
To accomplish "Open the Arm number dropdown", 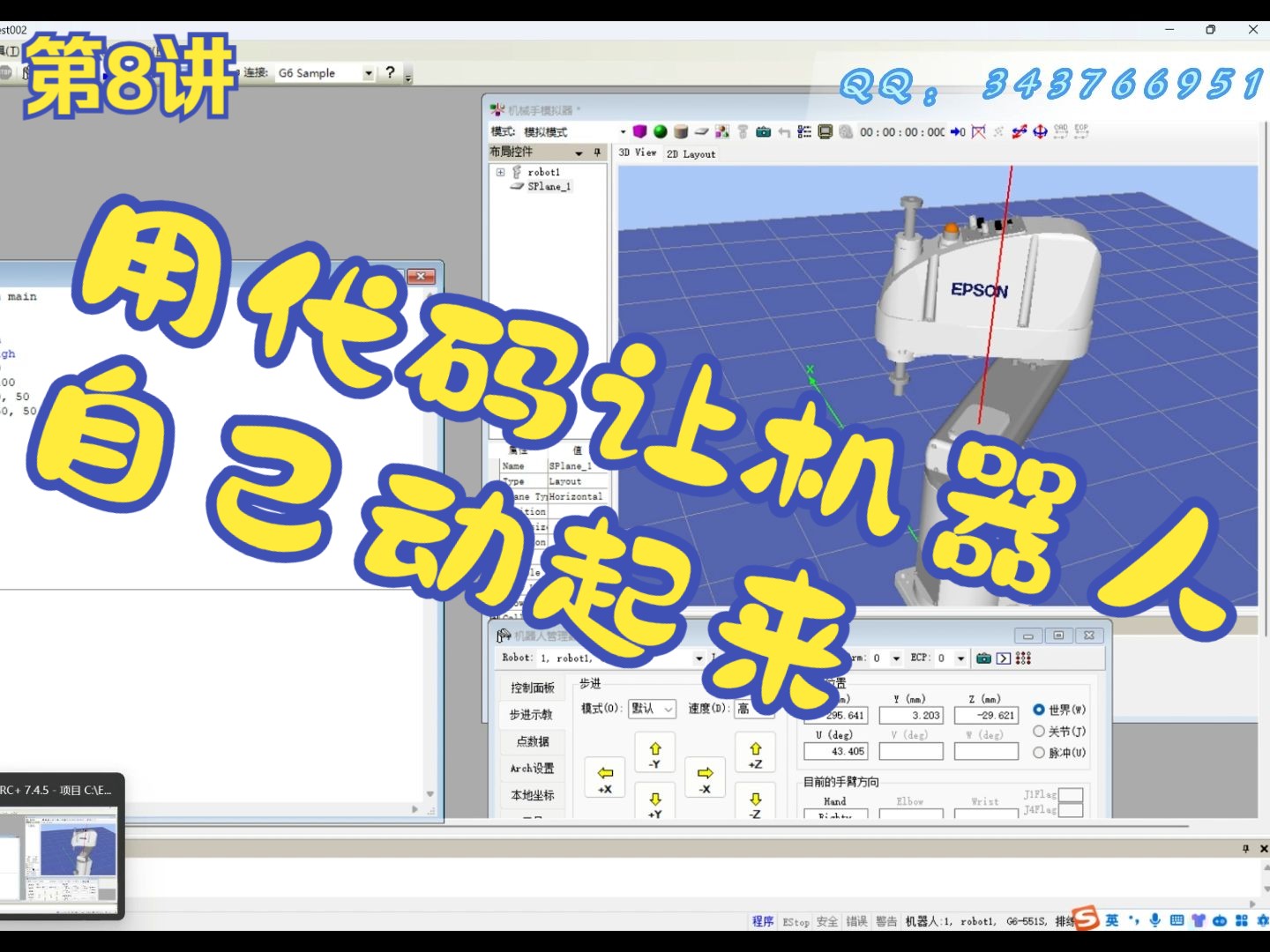I will pyautogui.click(x=896, y=658).
